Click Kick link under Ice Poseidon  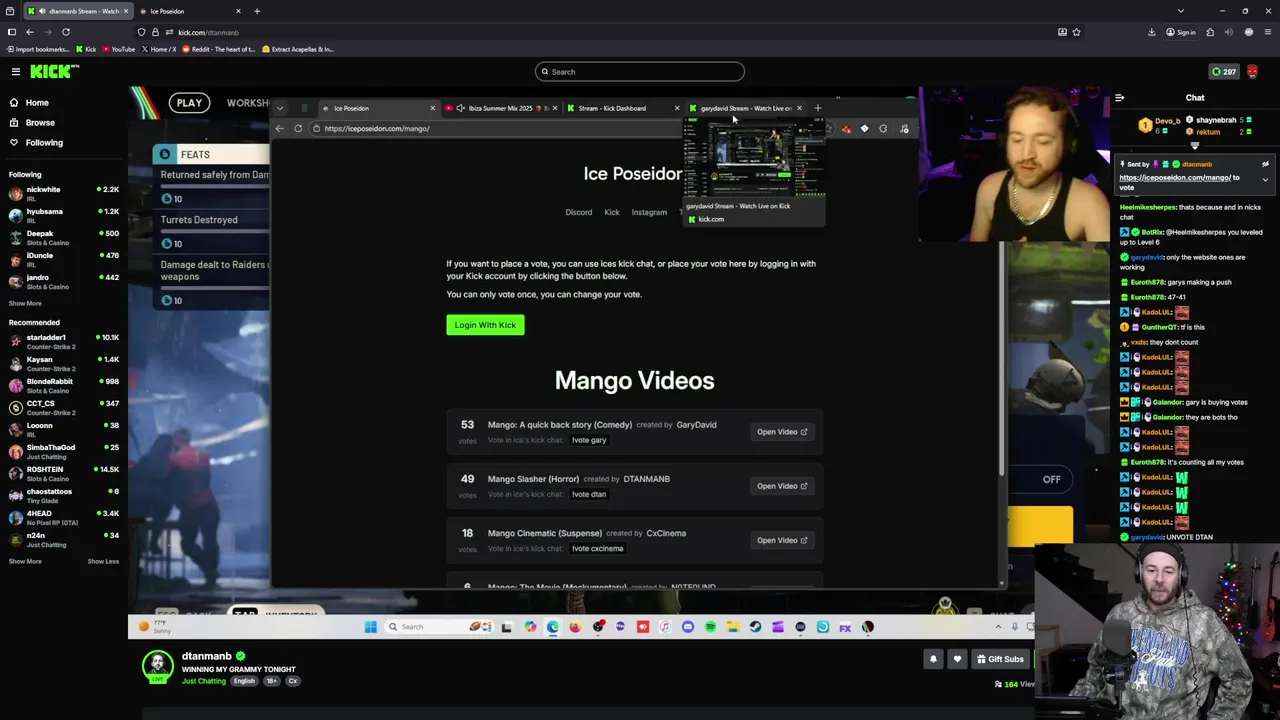611,212
